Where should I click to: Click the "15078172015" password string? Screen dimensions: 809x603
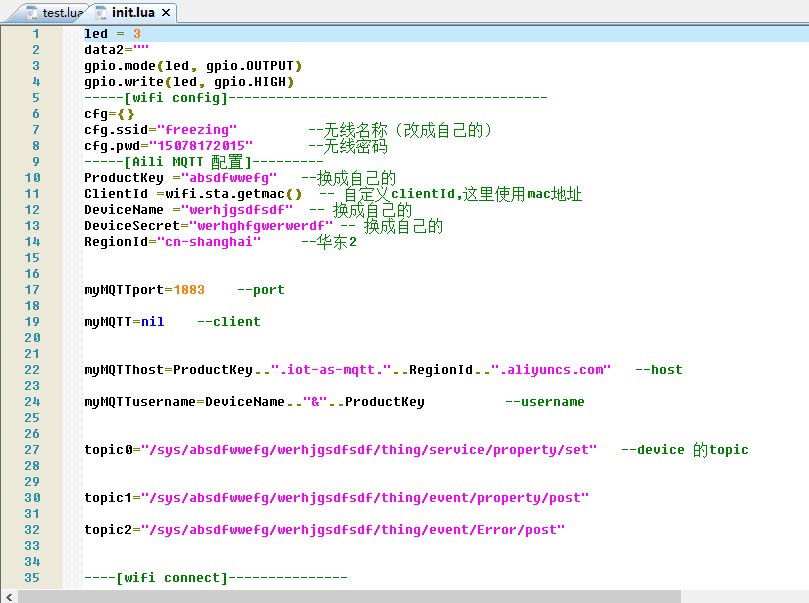click(x=201, y=145)
